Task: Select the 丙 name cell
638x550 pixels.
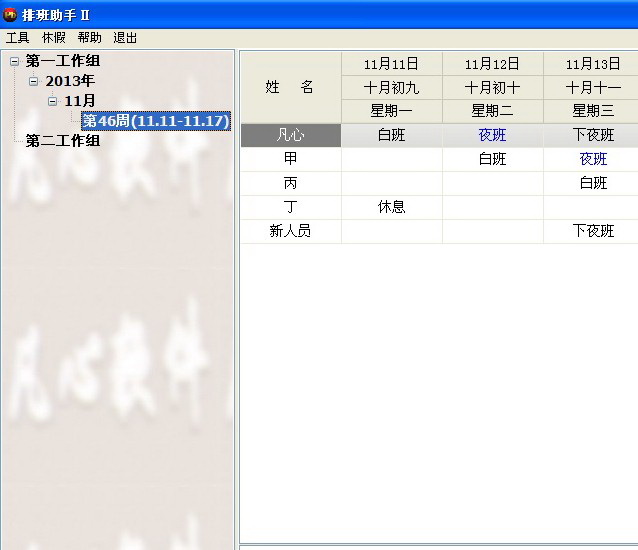Action: (x=291, y=183)
